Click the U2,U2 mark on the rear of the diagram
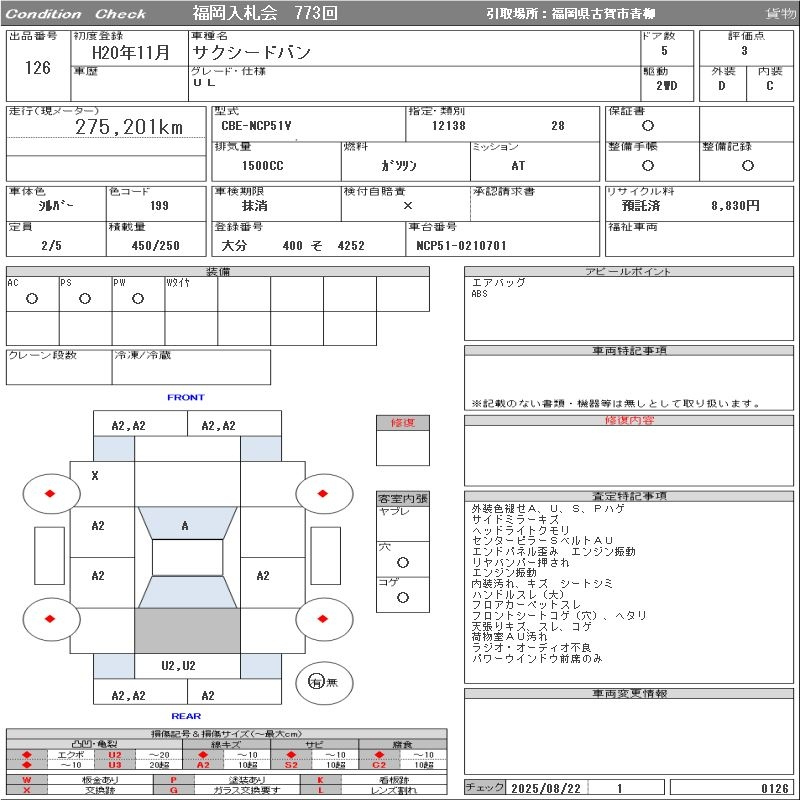 pyautogui.click(x=178, y=665)
